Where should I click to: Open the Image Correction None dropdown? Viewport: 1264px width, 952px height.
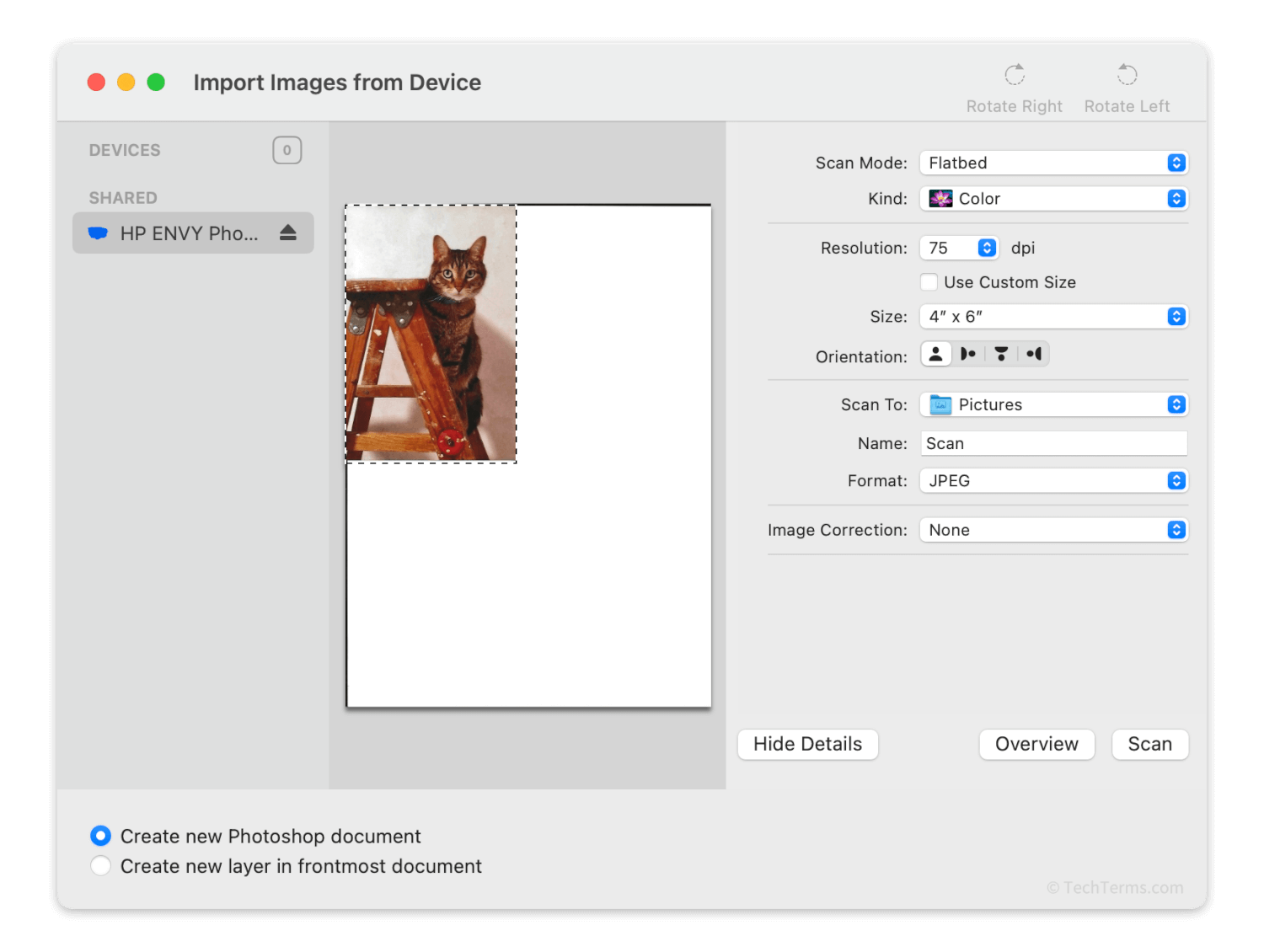tap(1054, 530)
